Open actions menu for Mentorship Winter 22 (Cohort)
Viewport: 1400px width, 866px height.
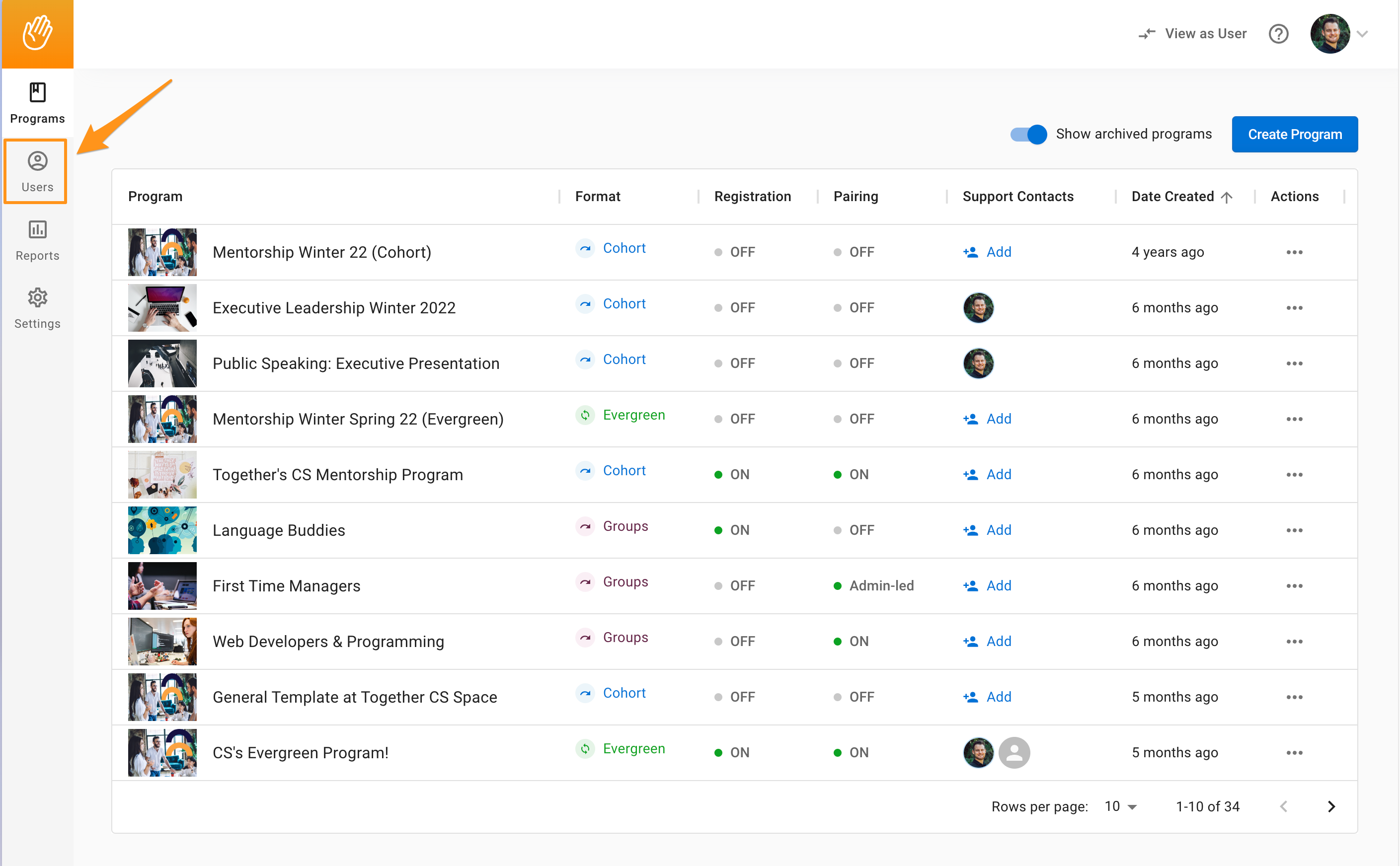tap(1294, 252)
